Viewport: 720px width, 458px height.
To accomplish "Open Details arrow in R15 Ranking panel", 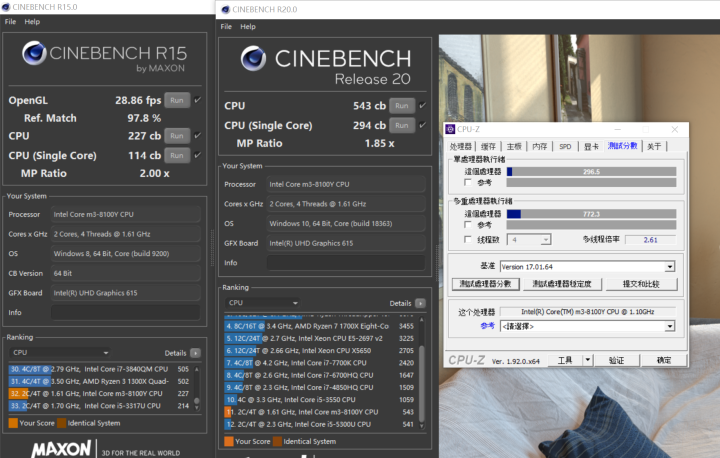I will pyautogui.click(x=195, y=353).
